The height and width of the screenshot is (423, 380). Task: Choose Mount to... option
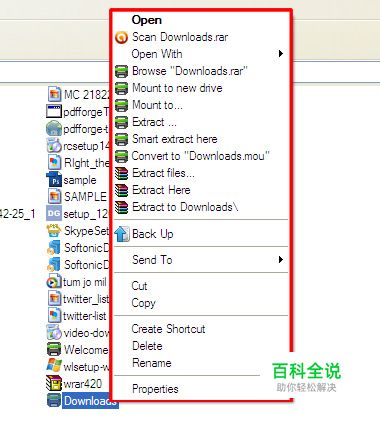(157, 105)
